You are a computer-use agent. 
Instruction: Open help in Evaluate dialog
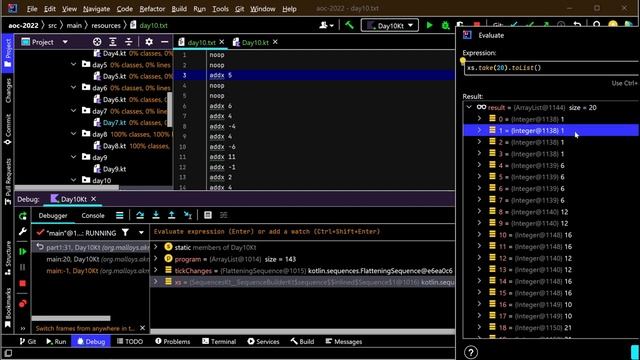(x=471, y=352)
